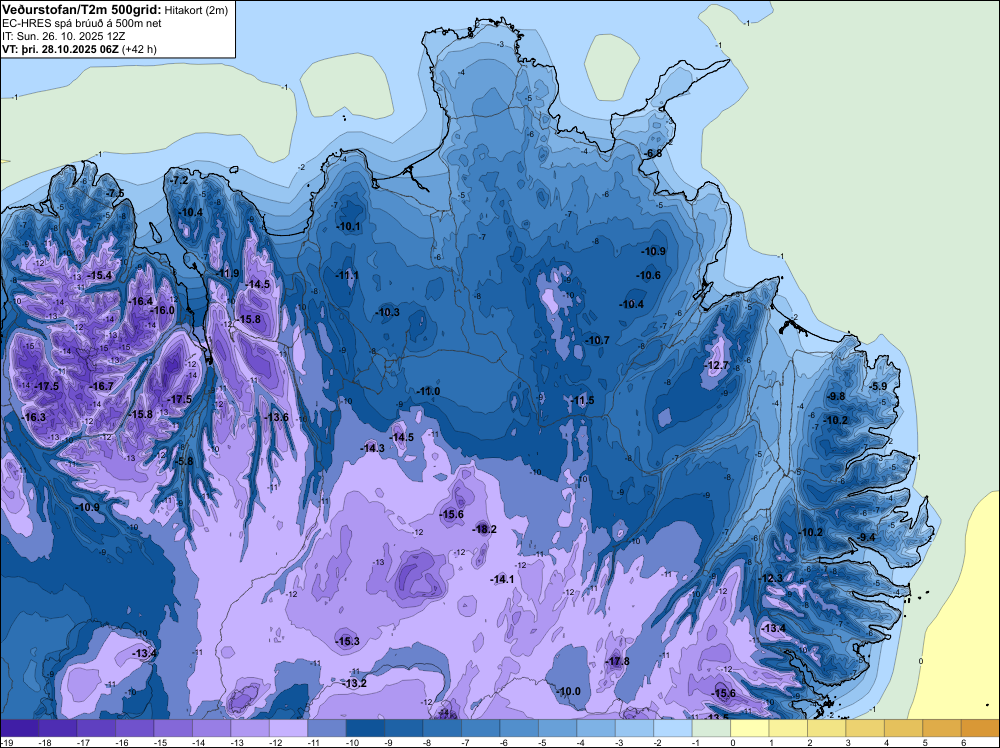Screen dimensions: 1000x748
Task: Click the -15.4 temperature value
Action: pyautogui.click(x=99, y=275)
